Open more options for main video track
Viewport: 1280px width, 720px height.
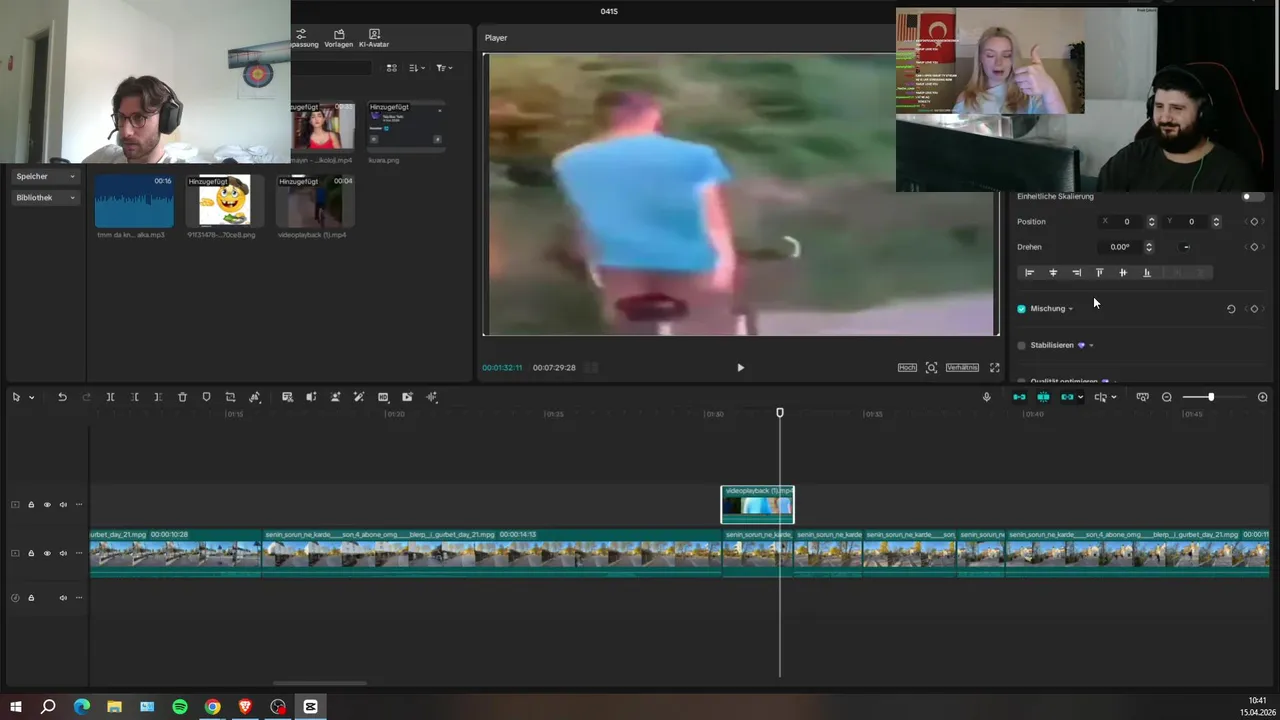(x=79, y=553)
